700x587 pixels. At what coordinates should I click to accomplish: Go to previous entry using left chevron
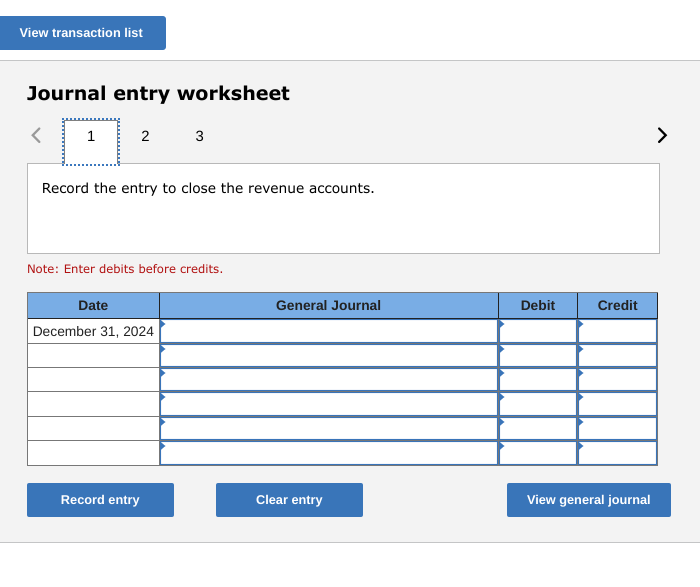click(x=36, y=135)
